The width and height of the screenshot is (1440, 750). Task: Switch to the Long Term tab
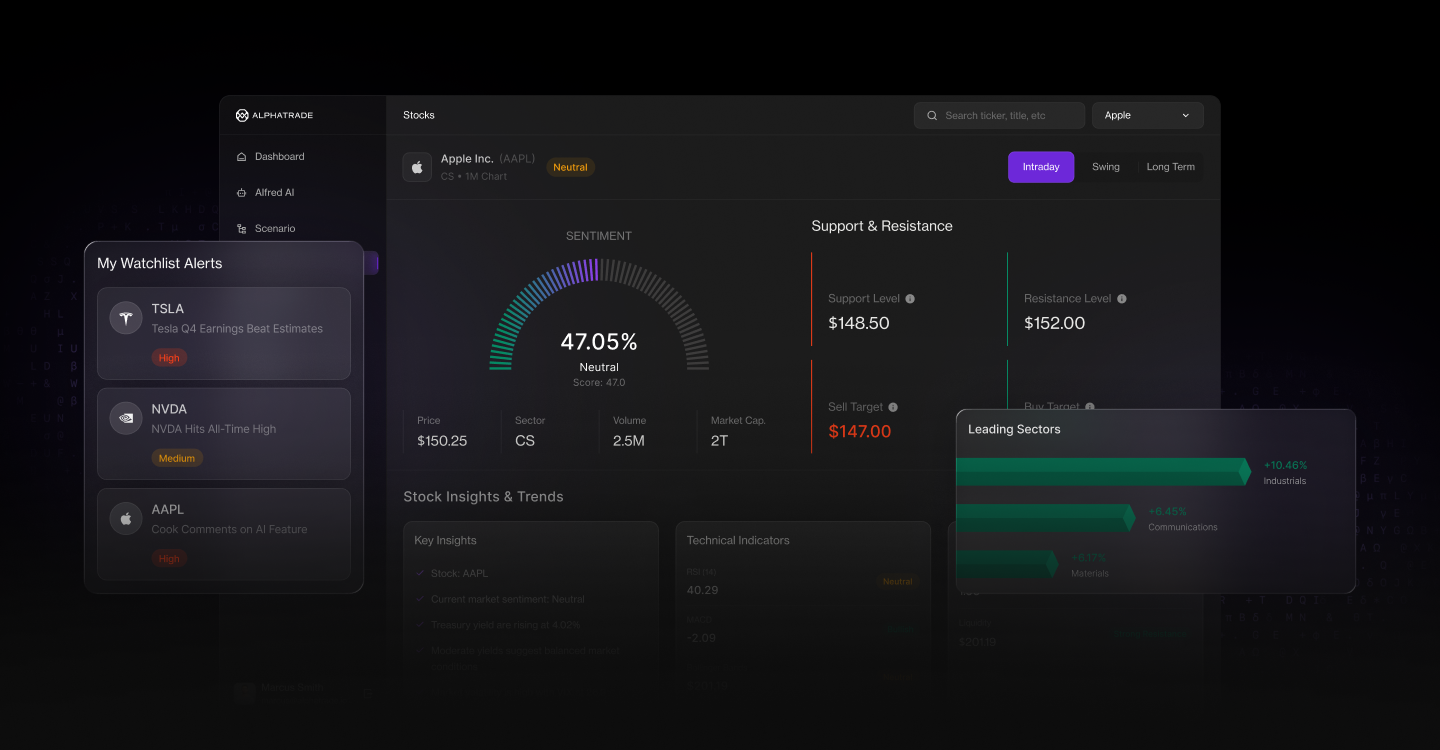[x=1170, y=167]
